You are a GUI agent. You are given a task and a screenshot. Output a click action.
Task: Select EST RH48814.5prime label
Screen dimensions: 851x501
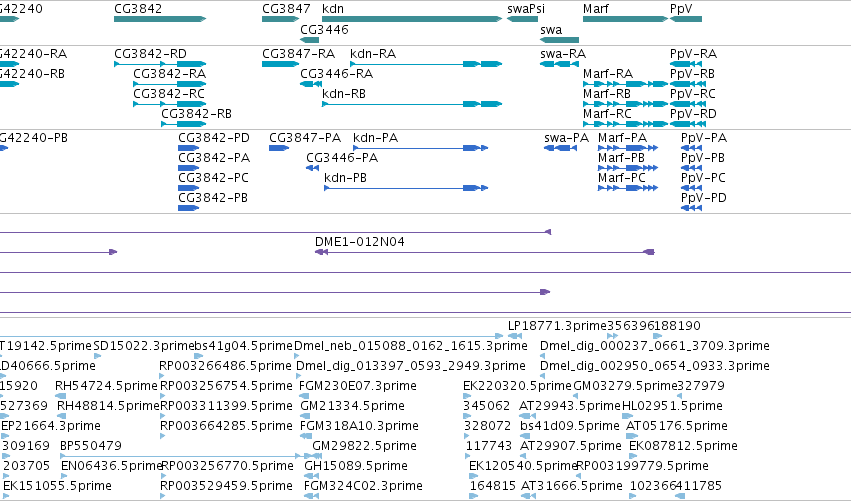point(108,406)
